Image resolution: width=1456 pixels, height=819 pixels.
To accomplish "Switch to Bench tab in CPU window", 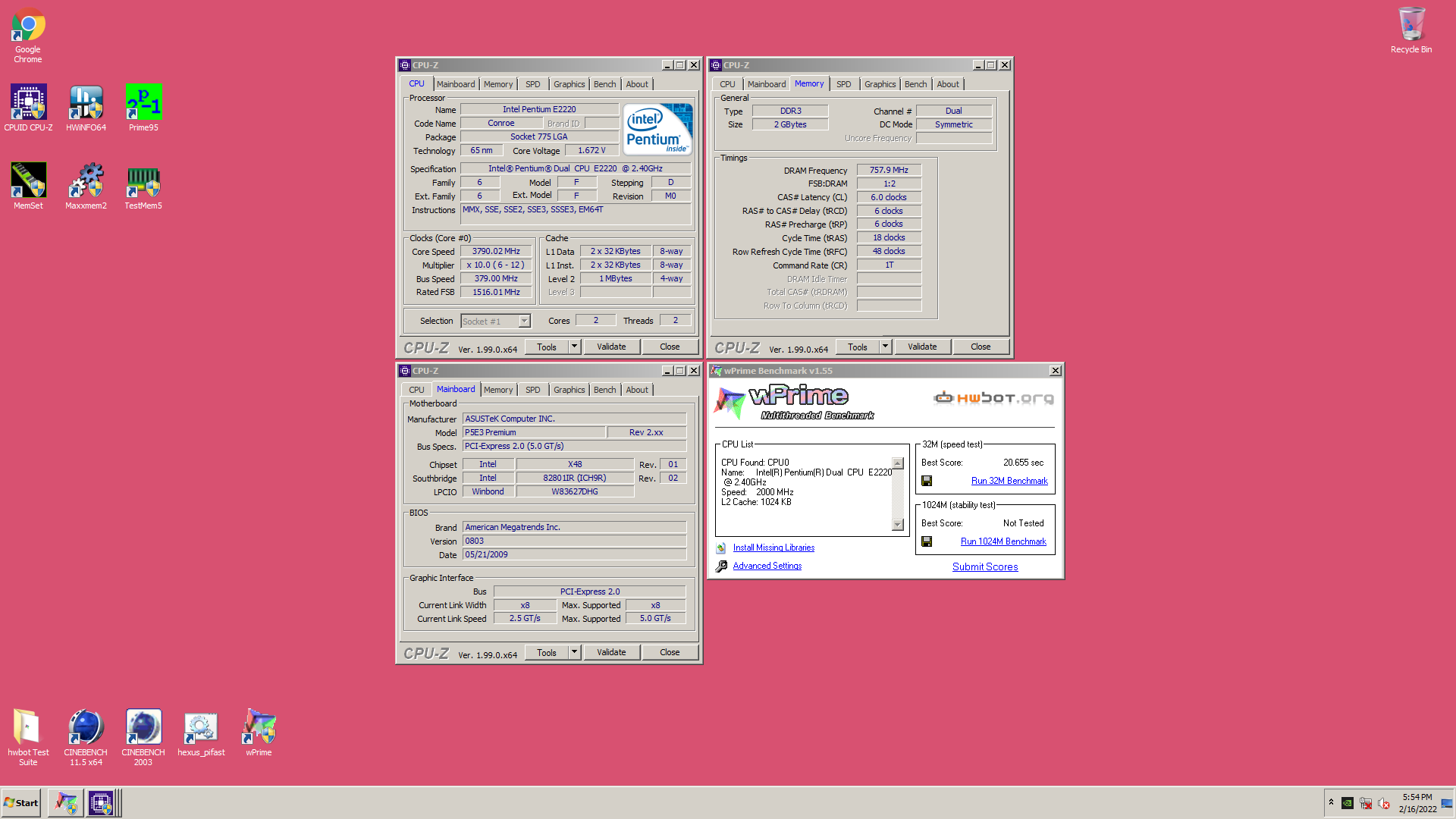I will [605, 84].
